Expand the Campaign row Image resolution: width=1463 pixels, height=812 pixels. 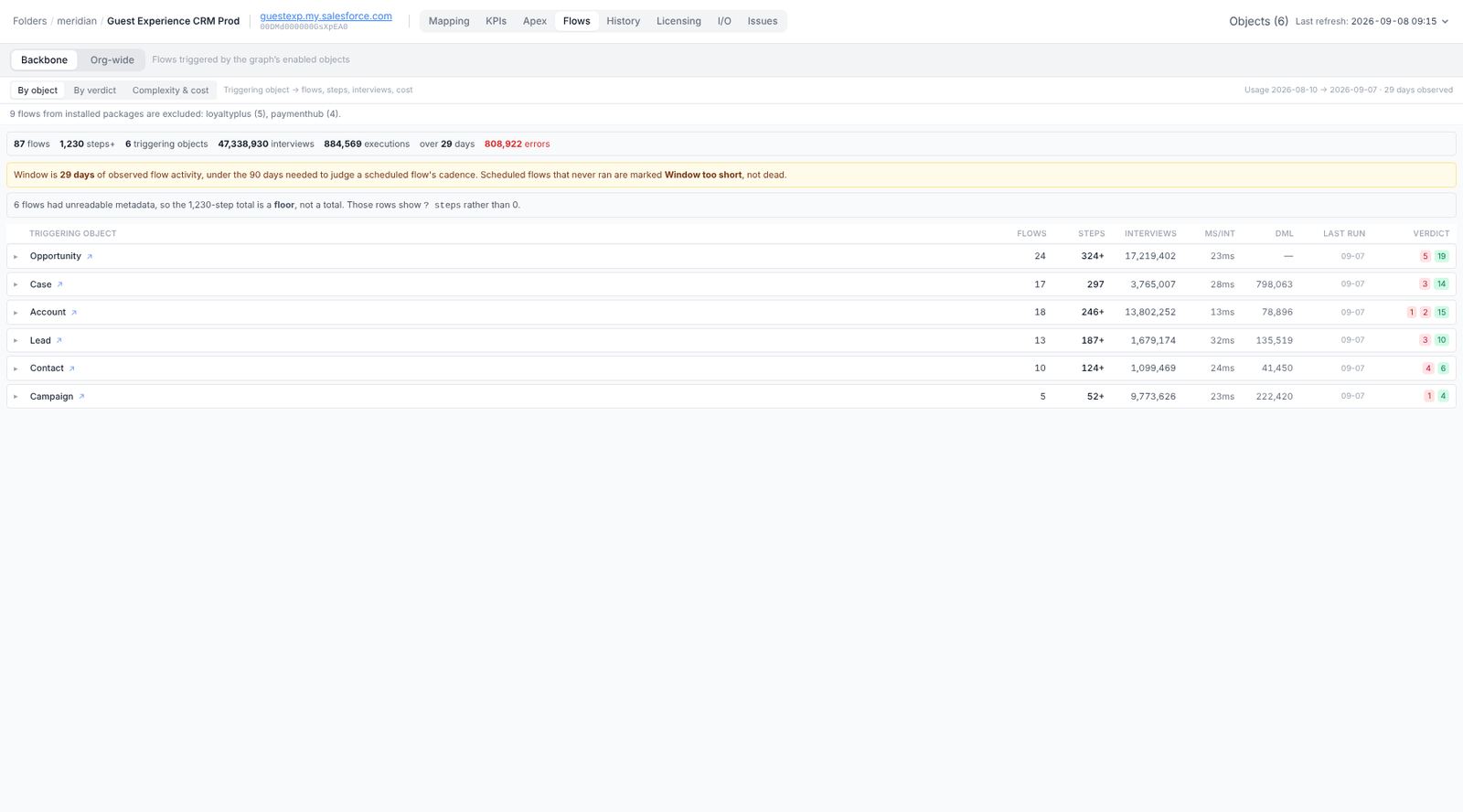pyautogui.click(x=16, y=397)
